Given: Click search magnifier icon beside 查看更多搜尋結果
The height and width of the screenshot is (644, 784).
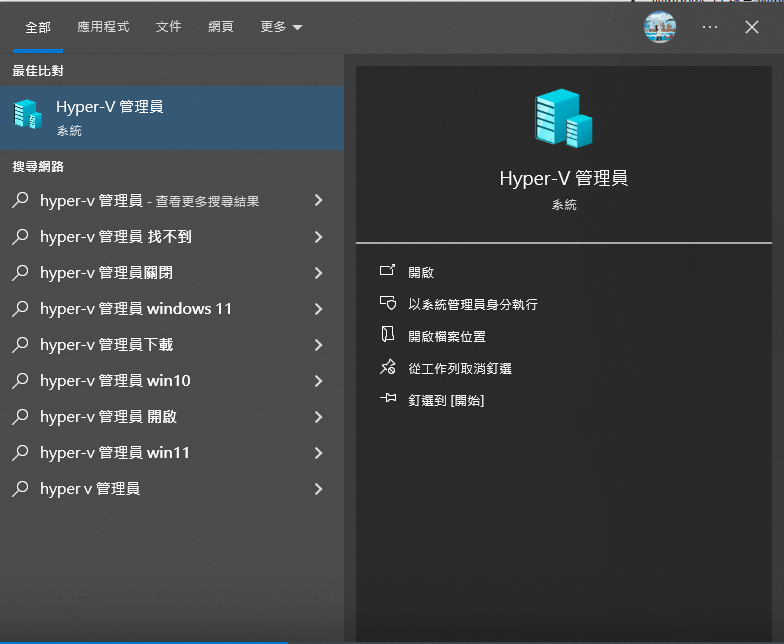Looking at the screenshot, I should (x=20, y=200).
